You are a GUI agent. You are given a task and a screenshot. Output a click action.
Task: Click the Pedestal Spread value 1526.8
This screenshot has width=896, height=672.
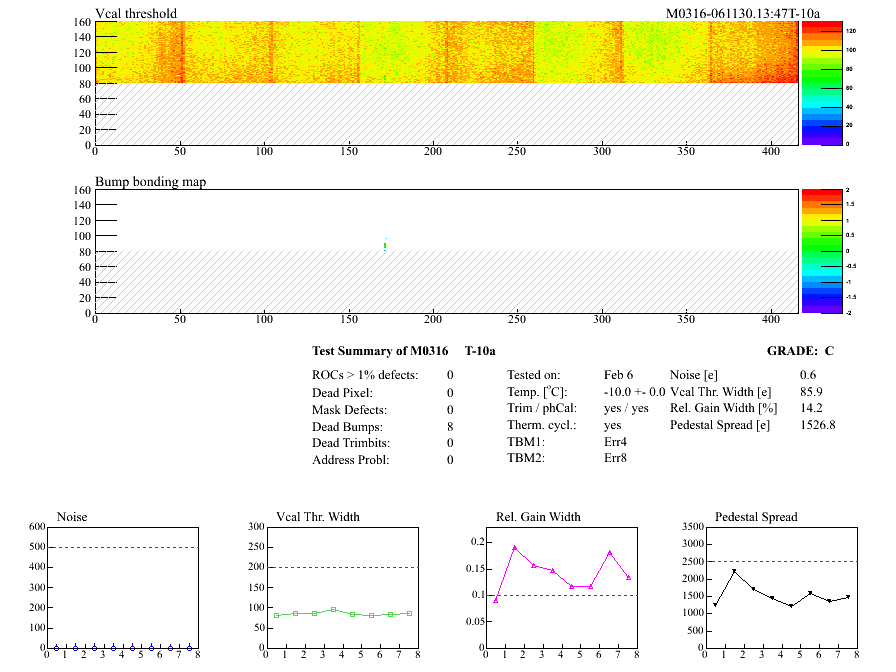[818, 425]
